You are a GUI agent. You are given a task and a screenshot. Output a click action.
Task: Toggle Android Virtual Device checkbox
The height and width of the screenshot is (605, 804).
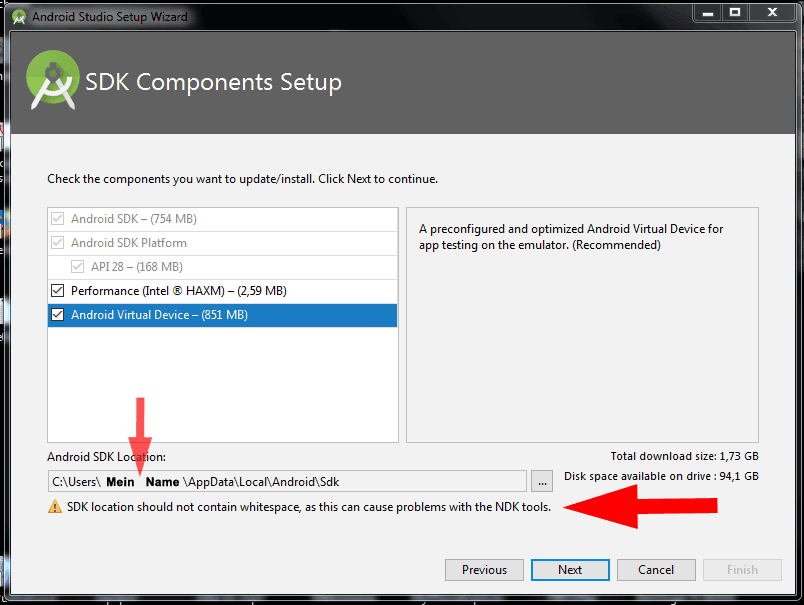pos(57,315)
